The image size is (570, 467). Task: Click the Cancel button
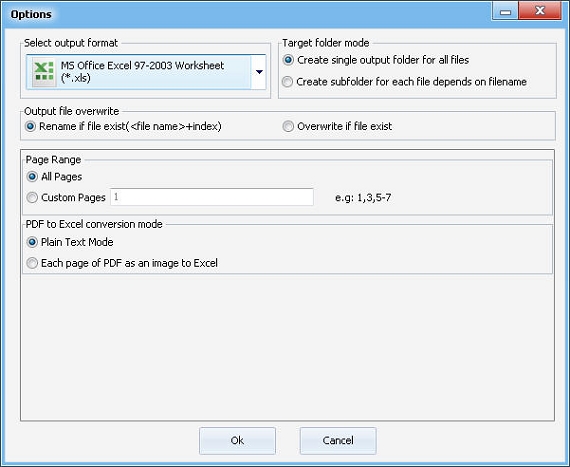(338, 440)
